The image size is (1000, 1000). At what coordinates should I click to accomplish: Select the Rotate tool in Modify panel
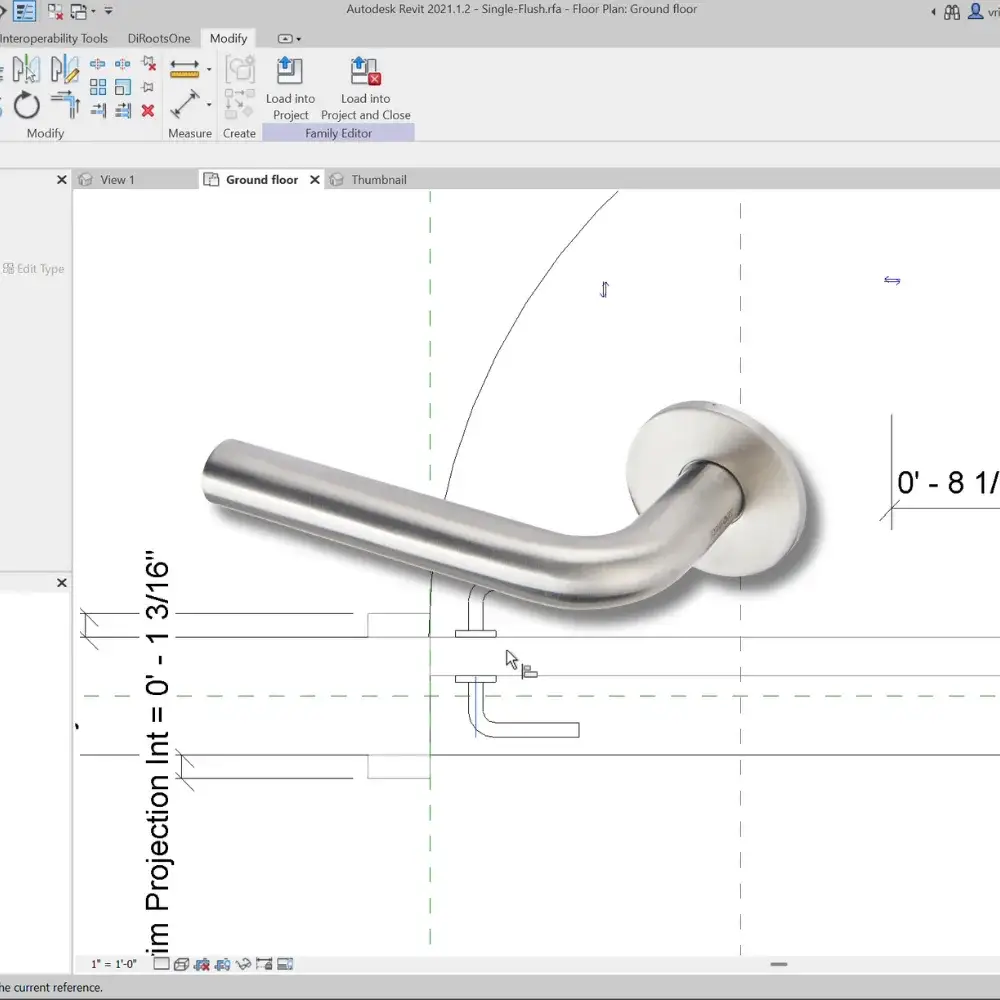27,107
